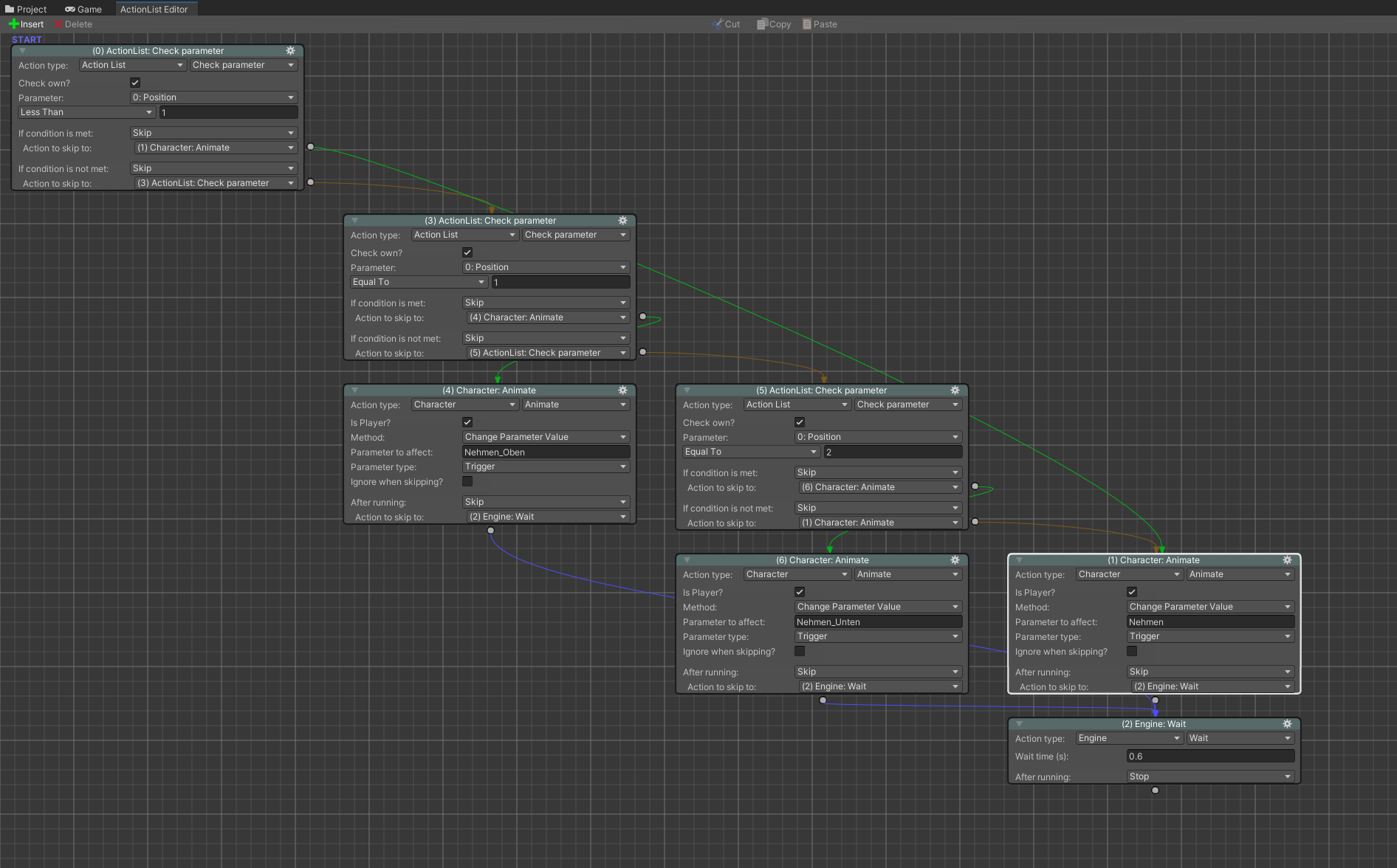Toggle Is Player? in node (4)
This screenshot has width=1397, height=868.
pos(467,422)
